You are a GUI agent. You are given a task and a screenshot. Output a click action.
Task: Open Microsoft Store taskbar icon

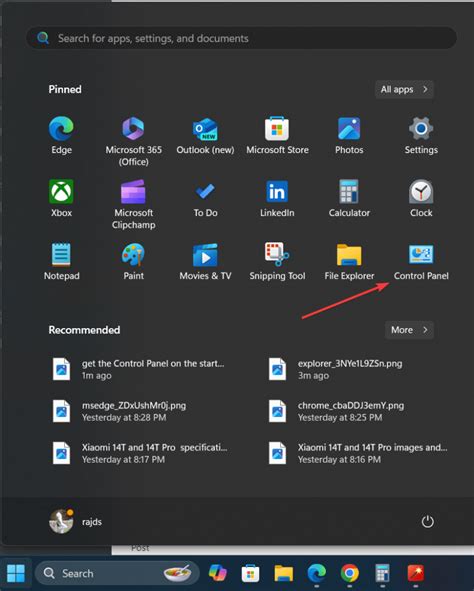click(250, 573)
